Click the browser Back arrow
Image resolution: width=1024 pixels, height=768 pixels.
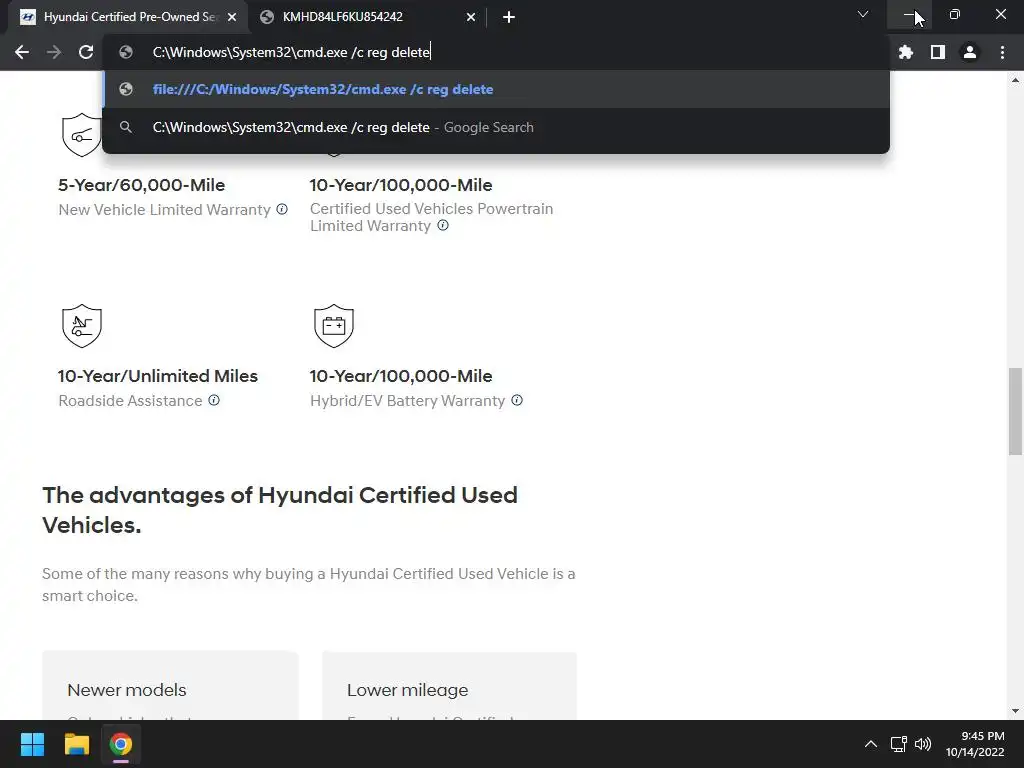pyautogui.click(x=22, y=53)
